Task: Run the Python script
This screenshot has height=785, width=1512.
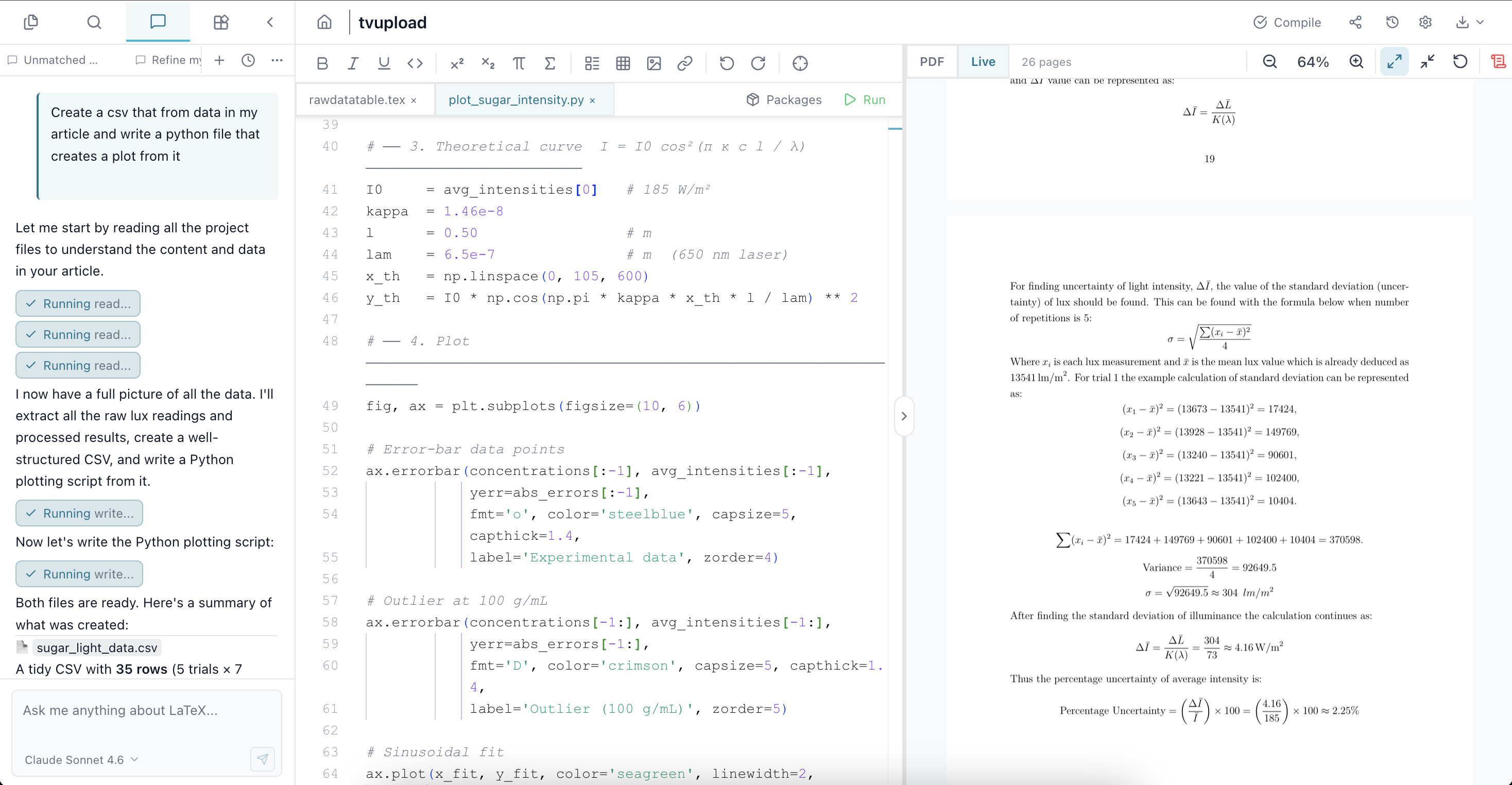Action: pos(865,100)
